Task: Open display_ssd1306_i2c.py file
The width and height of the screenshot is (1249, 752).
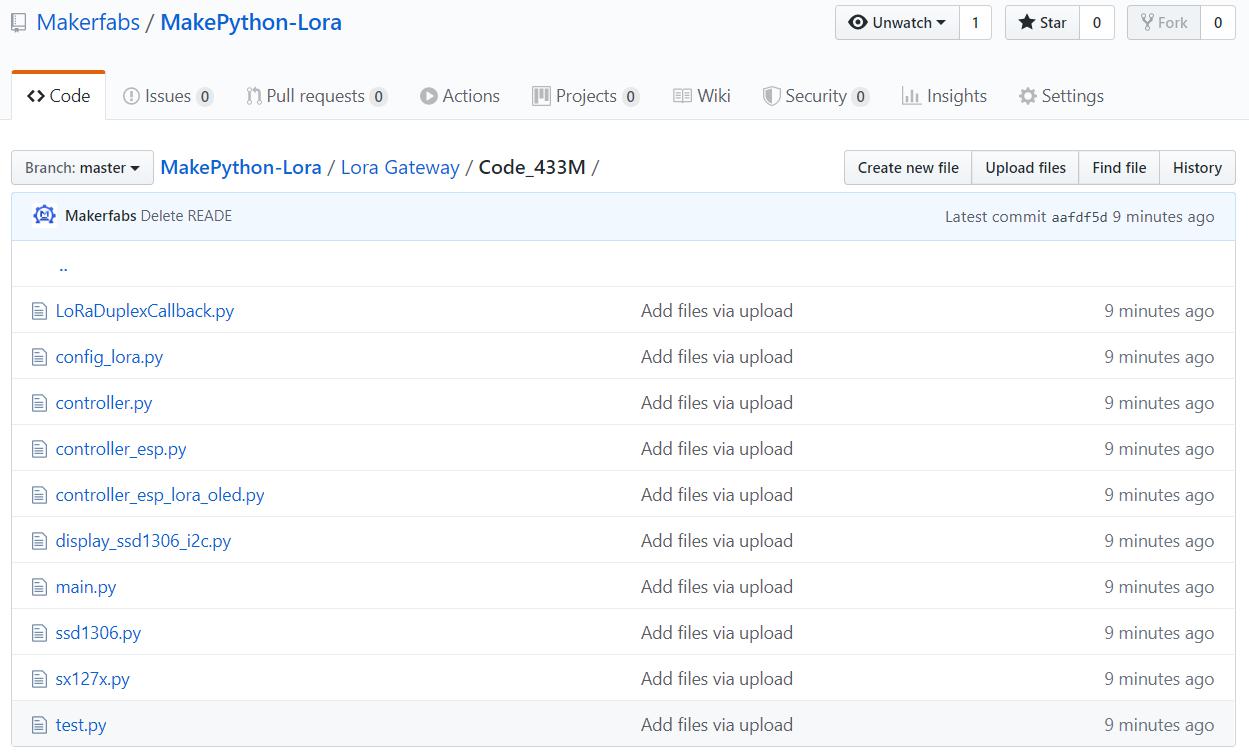Action: [143, 541]
